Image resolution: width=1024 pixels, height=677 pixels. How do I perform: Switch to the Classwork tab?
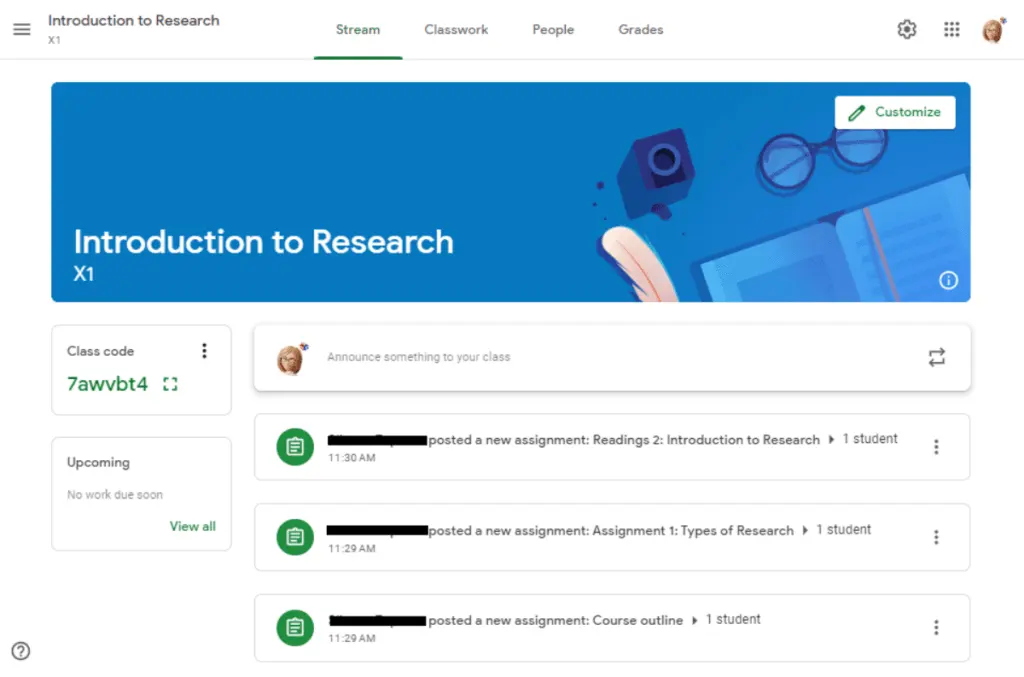coord(456,30)
